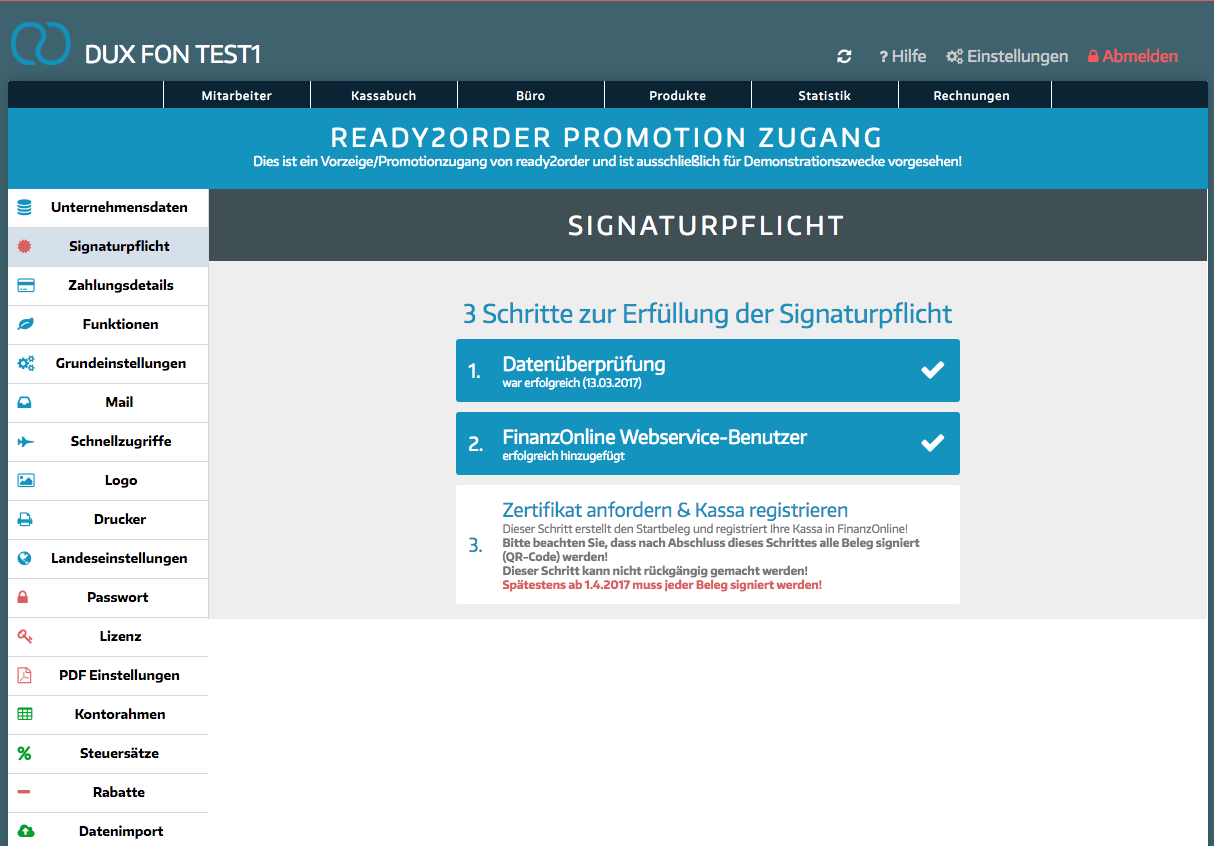
Task: Open Datenimport in the sidebar
Action: [x=108, y=830]
